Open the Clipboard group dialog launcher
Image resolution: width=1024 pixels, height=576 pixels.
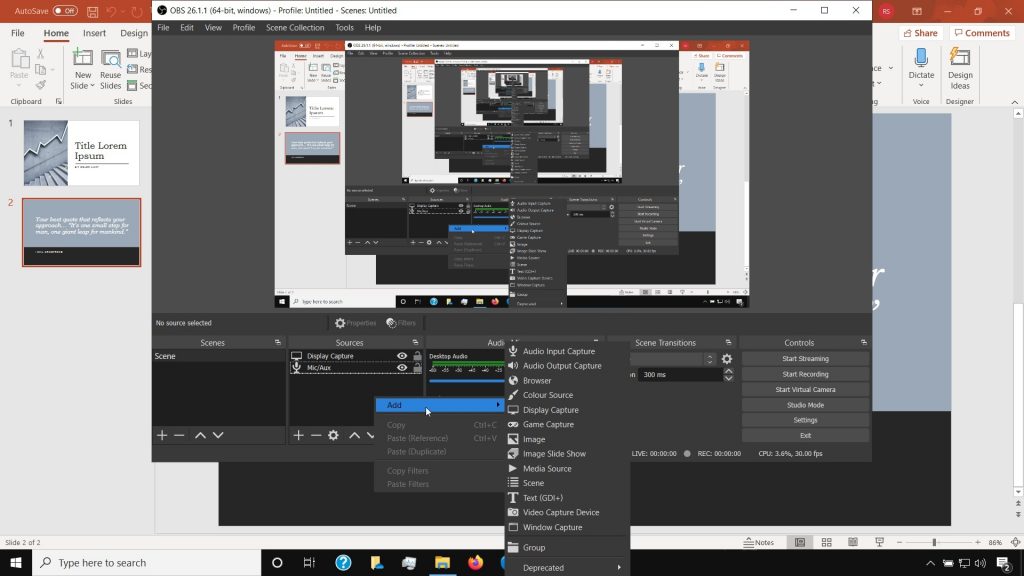[59, 102]
